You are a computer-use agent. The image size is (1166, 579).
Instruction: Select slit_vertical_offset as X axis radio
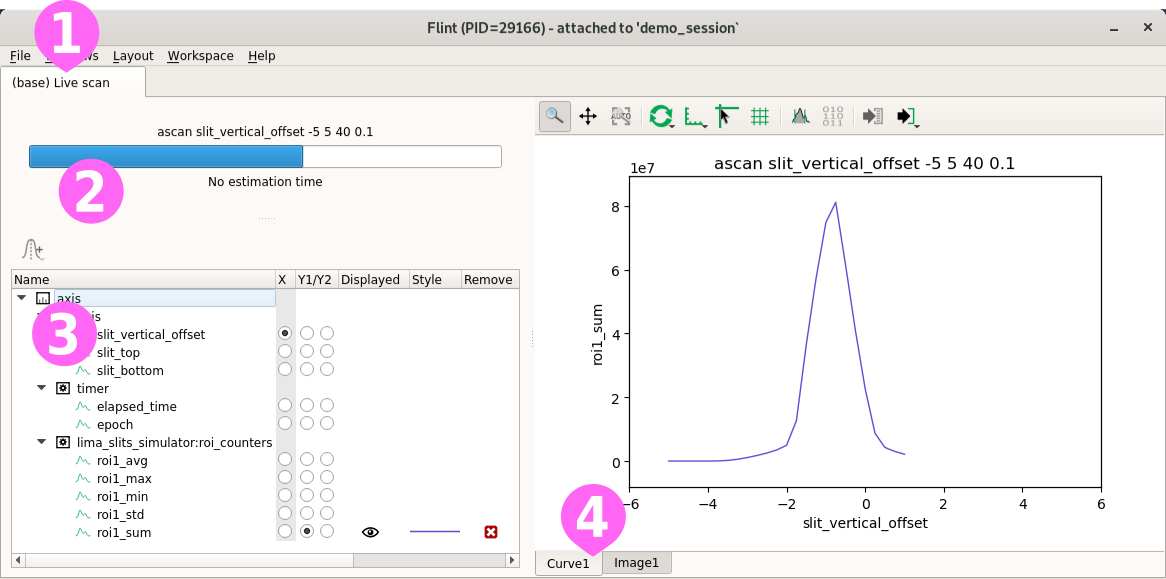point(285,333)
